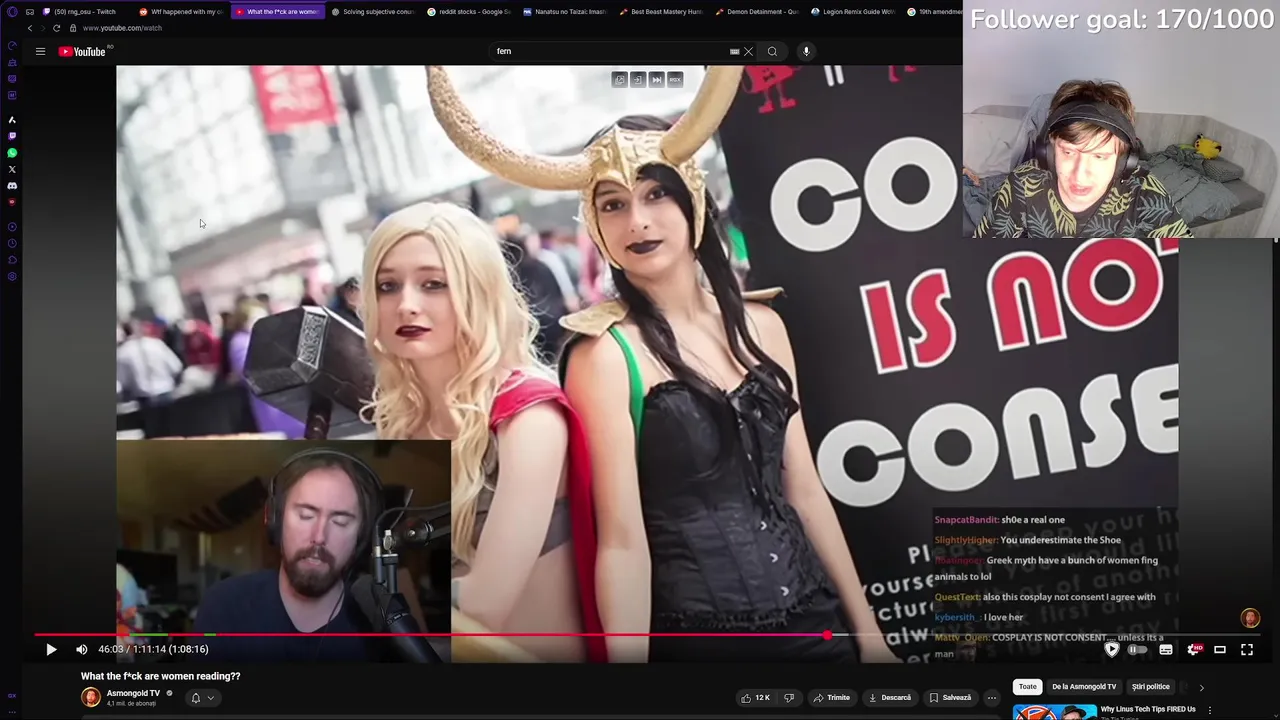Open Aria AI sidebar icon
The image size is (1280, 720).
click(x=12, y=119)
